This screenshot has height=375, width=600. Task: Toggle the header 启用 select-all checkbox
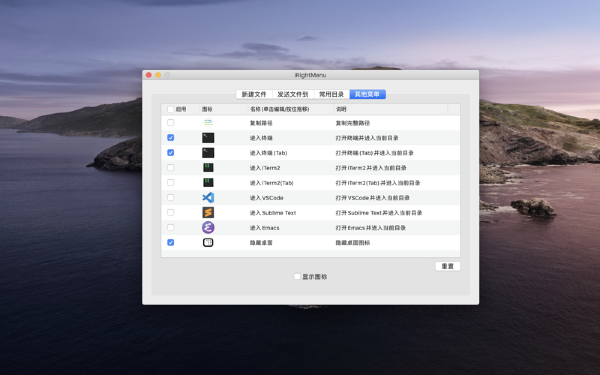(171, 109)
